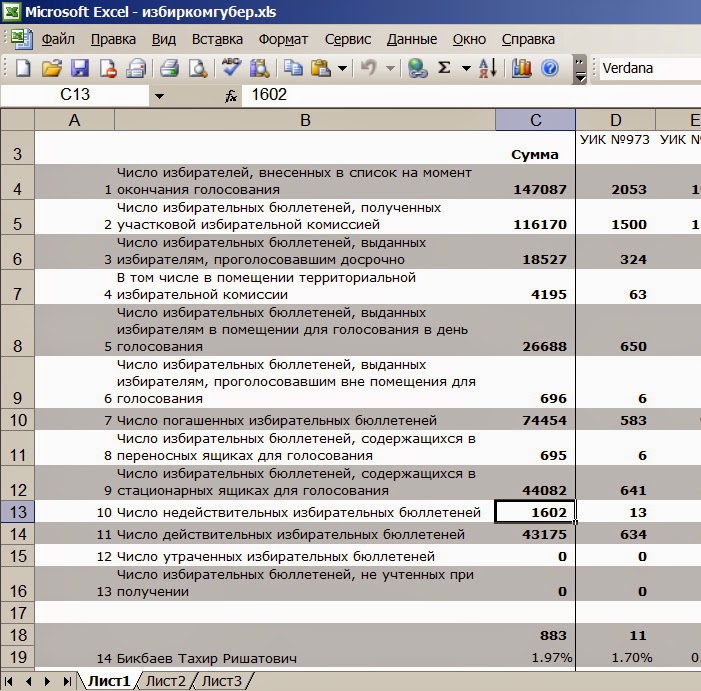Click the Copy icon in the toolbar
The width and height of the screenshot is (701, 691).
pyautogui.click(x=293, y=68)
